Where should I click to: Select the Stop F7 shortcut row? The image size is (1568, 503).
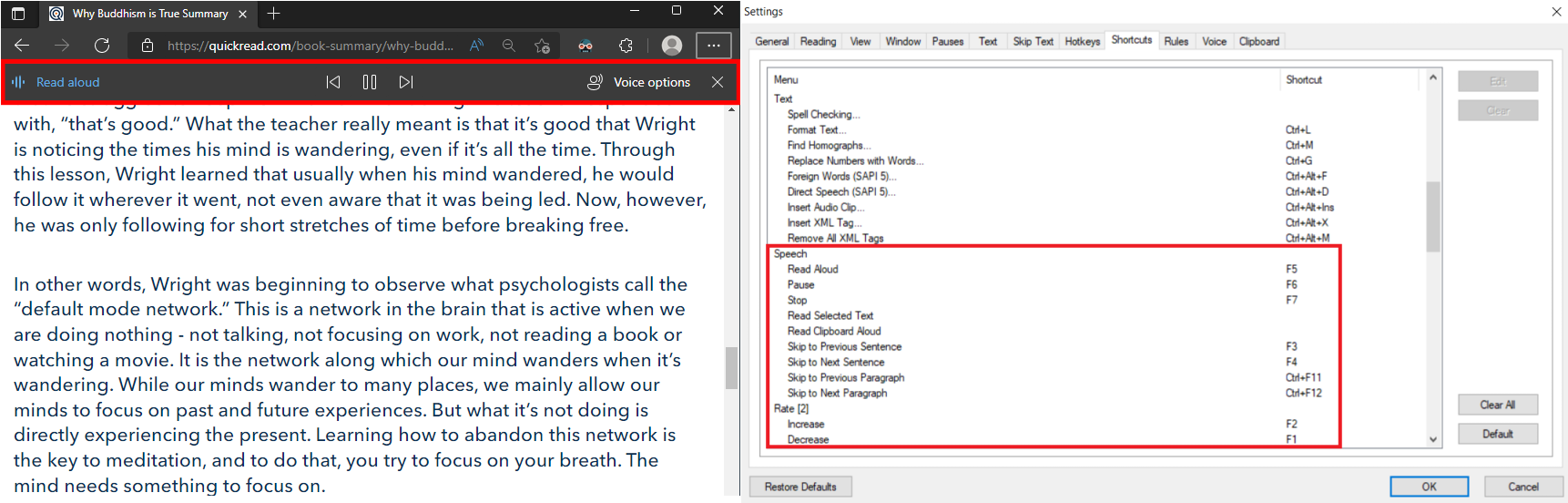pos(1096,301)
